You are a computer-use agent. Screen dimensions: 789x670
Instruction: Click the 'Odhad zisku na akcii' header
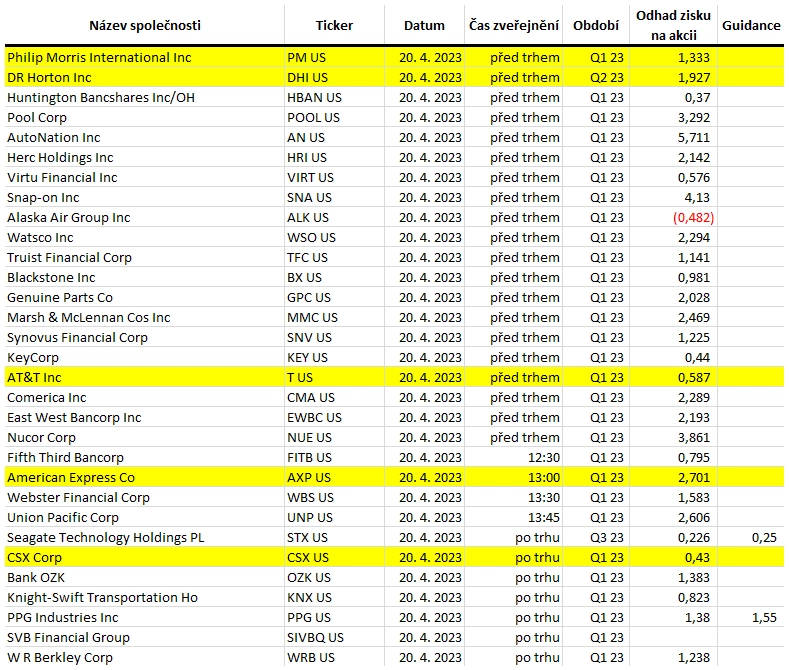tap(673, 25)
